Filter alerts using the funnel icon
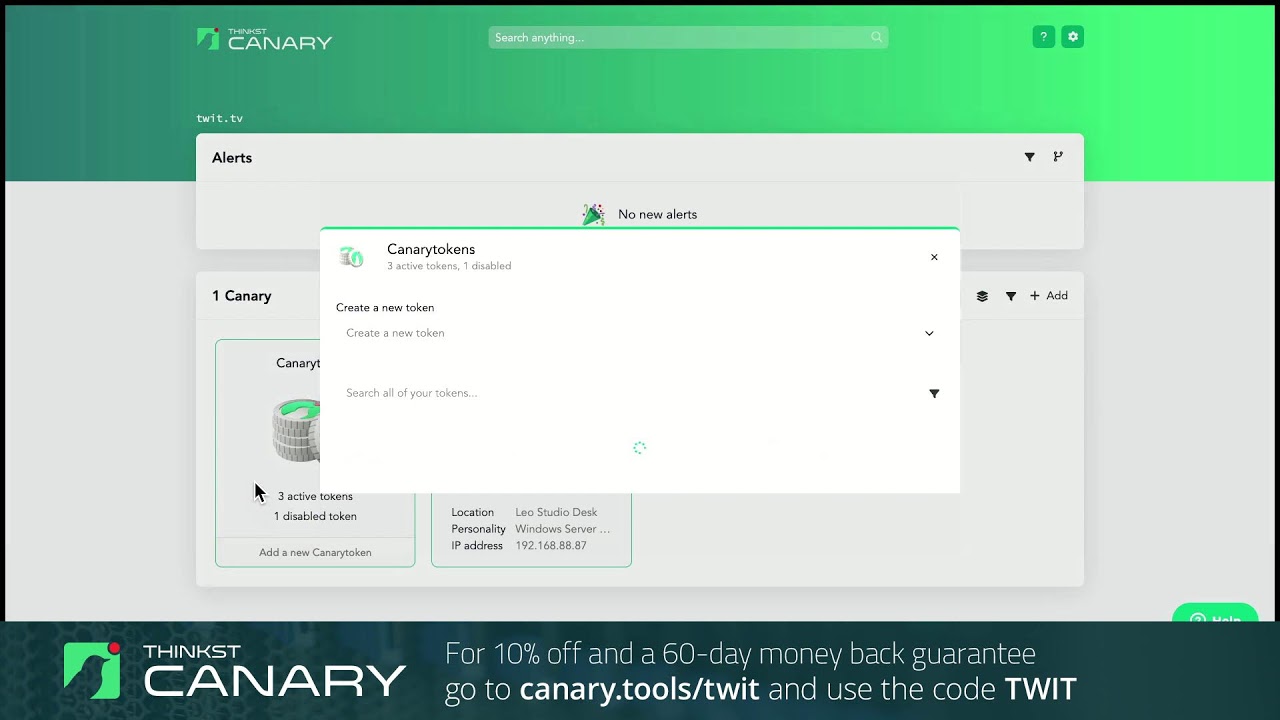 [1029, 157]
